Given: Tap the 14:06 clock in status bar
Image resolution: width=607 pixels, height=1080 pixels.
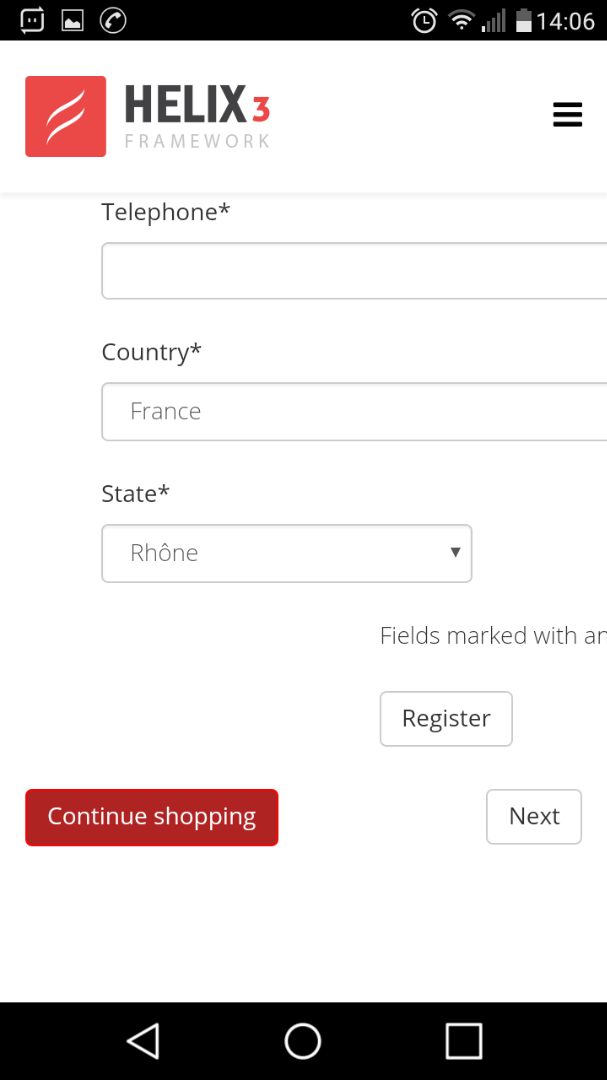Looking at the screenshot, I should (565, 20).
